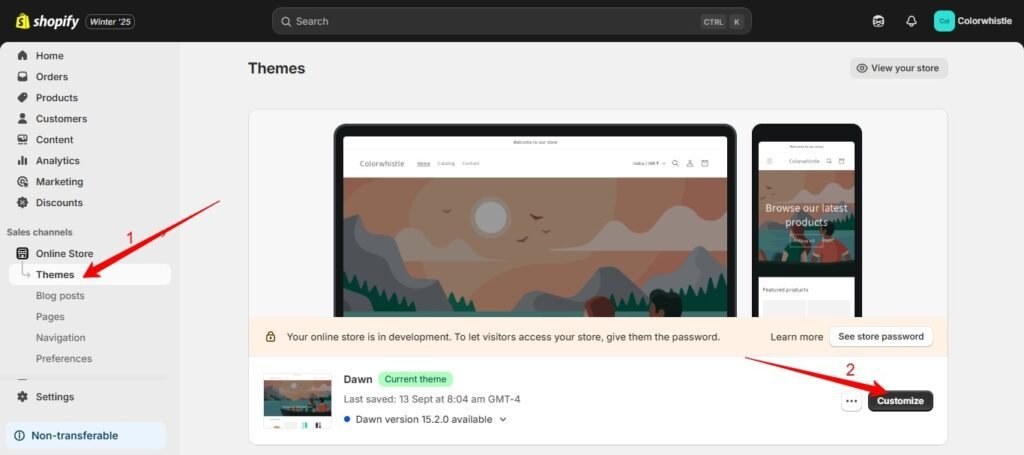This screenshot has width=1024, height=455.
Task: Click the lock icon in password banner
Action: 270,337
